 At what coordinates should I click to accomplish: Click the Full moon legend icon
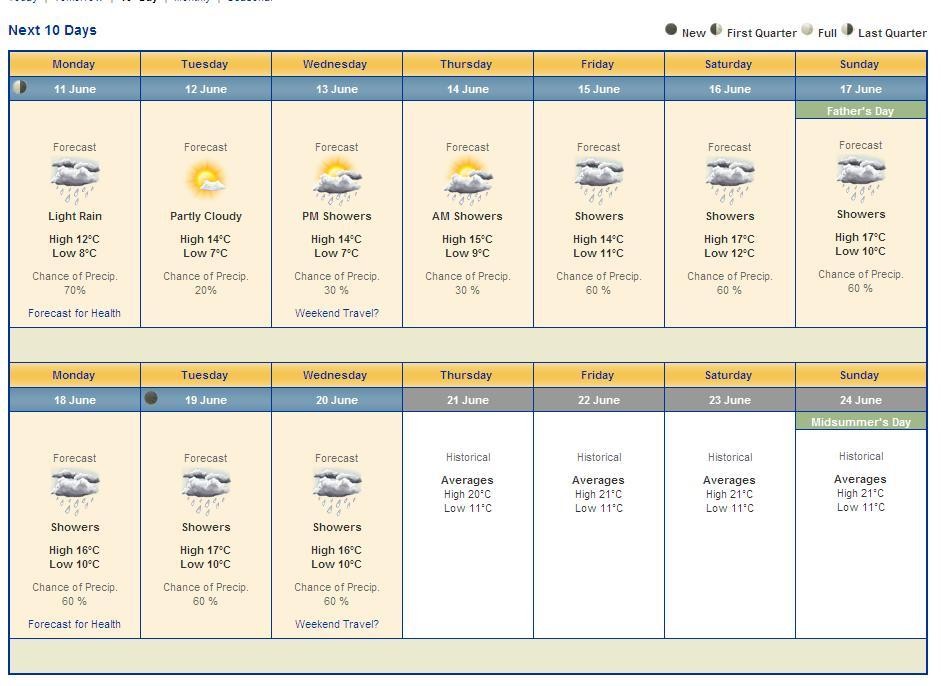807,29
